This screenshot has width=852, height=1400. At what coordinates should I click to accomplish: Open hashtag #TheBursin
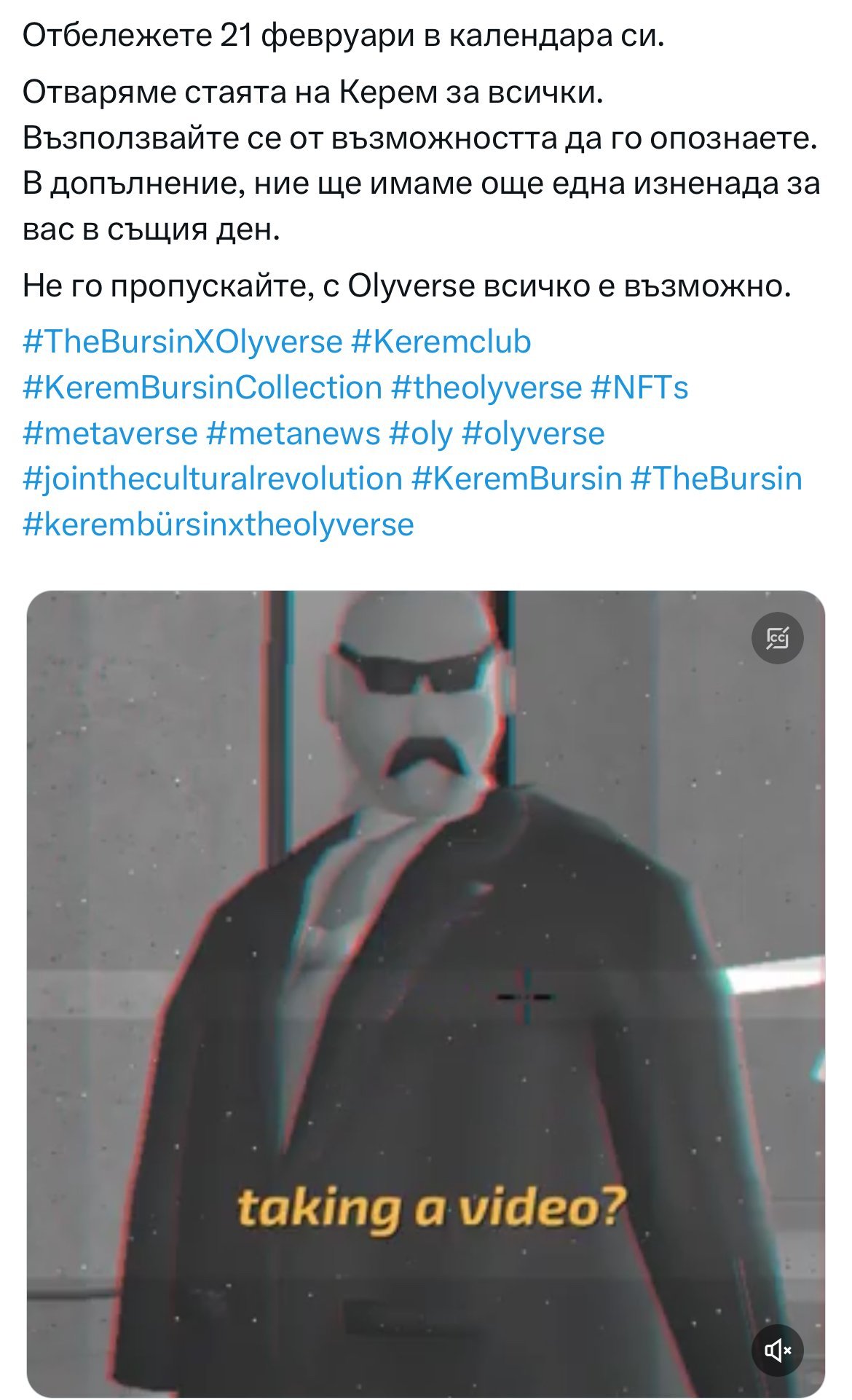[x=717, y=479]
